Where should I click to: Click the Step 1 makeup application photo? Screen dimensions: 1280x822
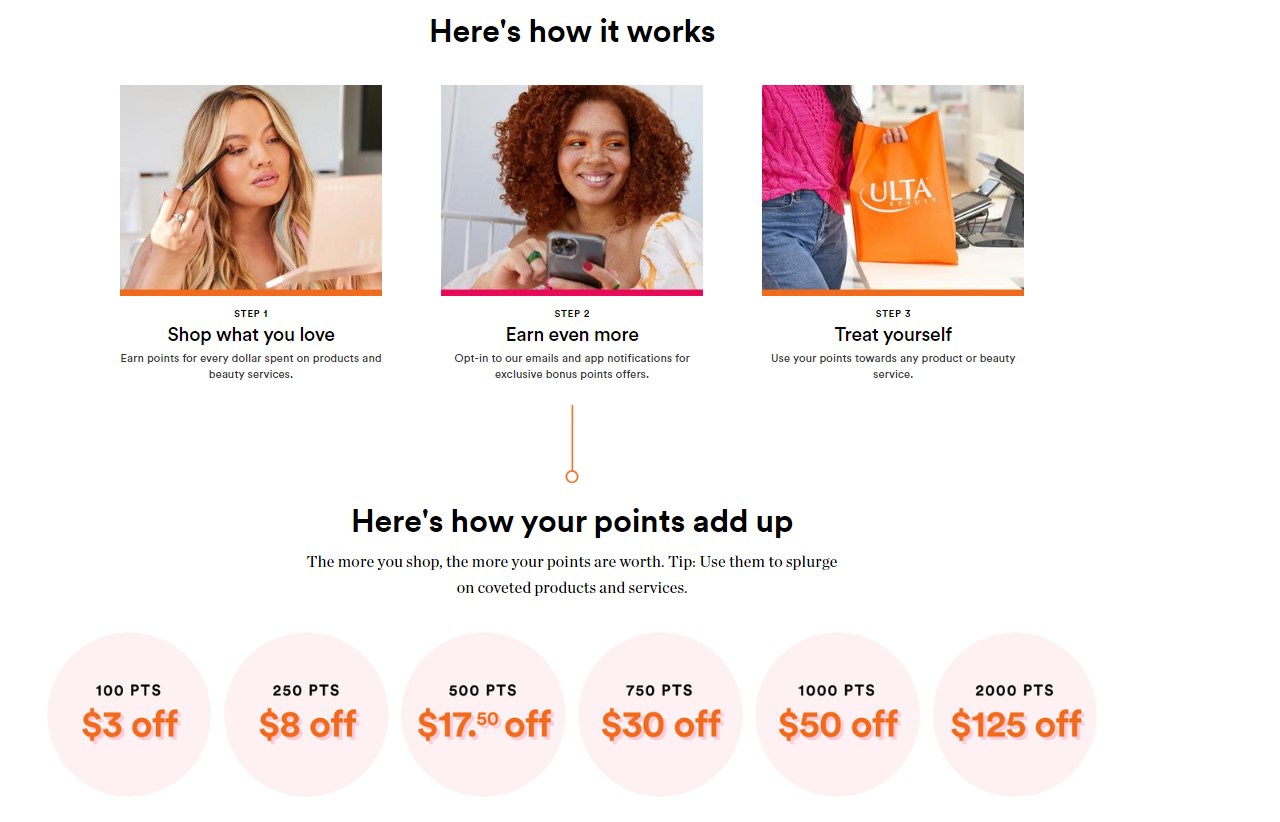(x=251, y=190)
